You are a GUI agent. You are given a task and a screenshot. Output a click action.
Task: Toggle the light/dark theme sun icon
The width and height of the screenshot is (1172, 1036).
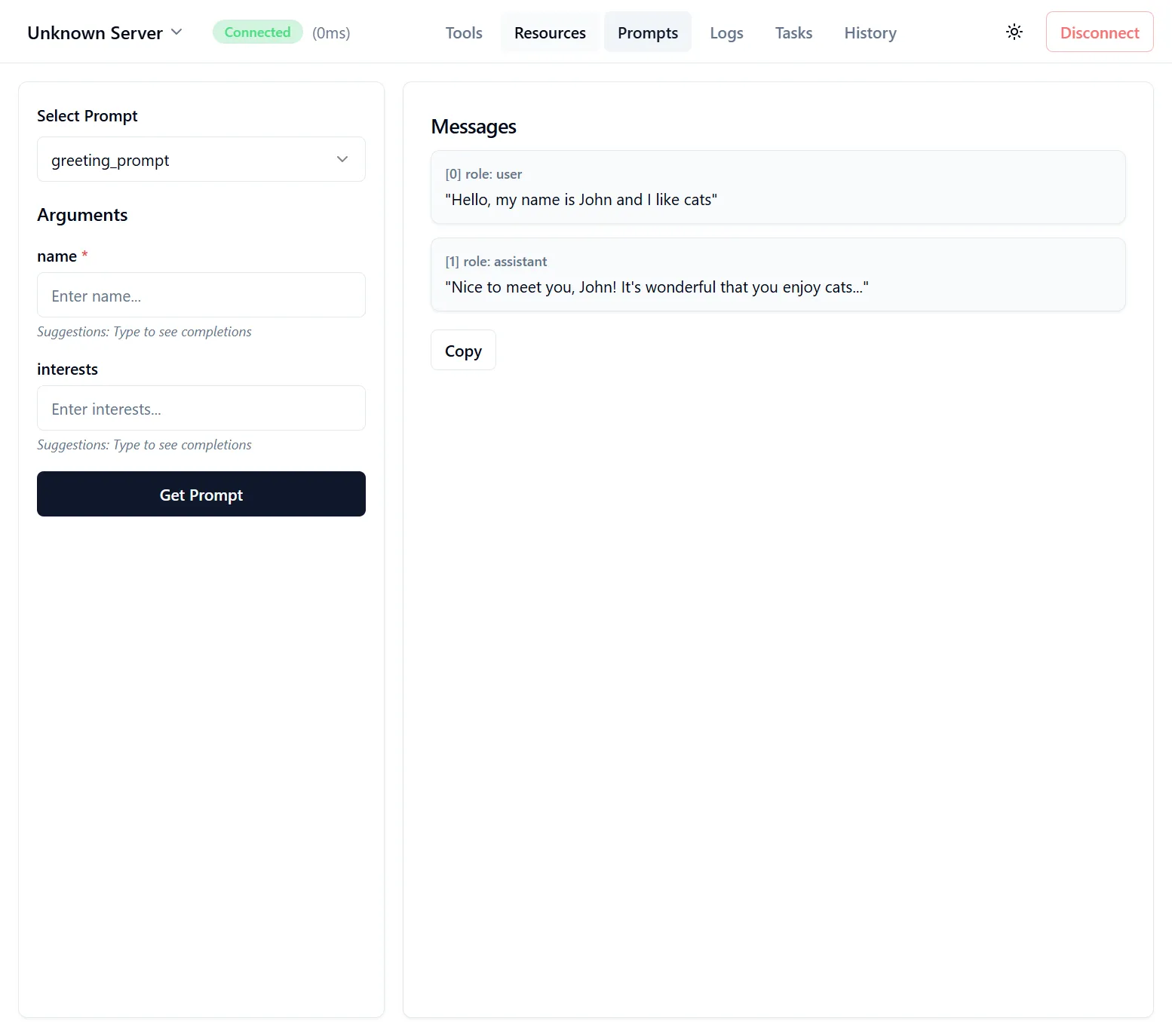[x=1014, y=32]
